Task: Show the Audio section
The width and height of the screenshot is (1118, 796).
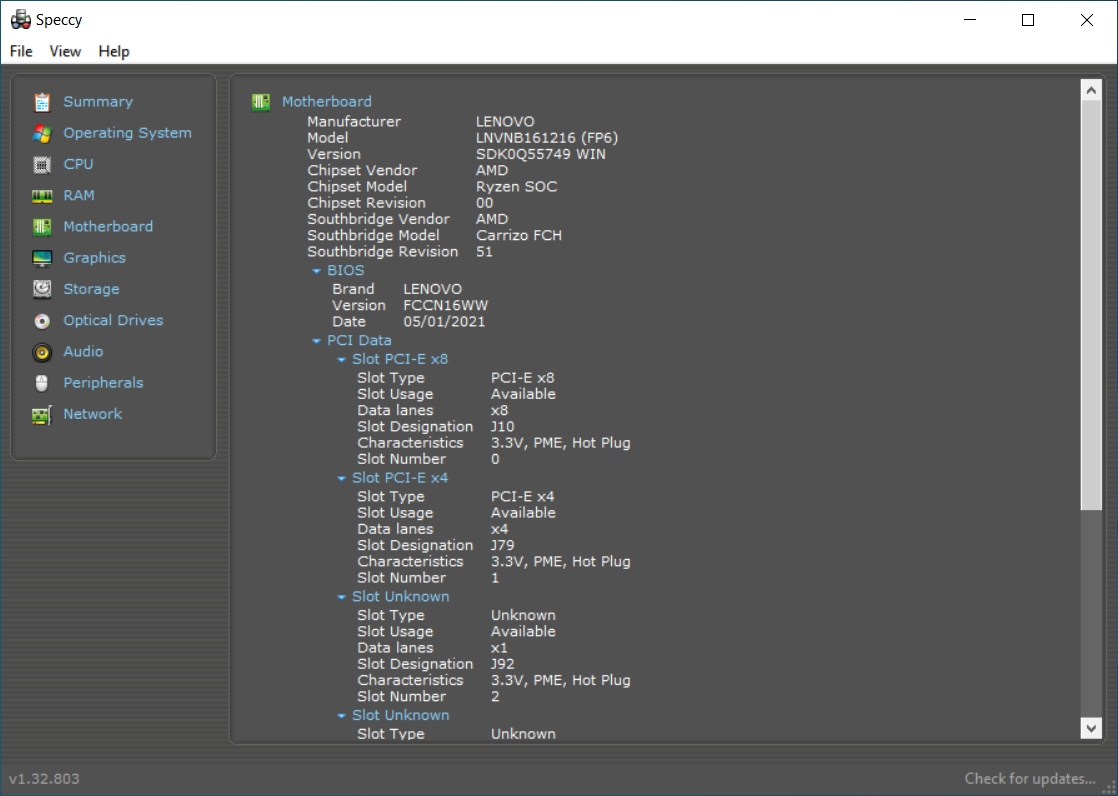Action: tap(83, 352)
